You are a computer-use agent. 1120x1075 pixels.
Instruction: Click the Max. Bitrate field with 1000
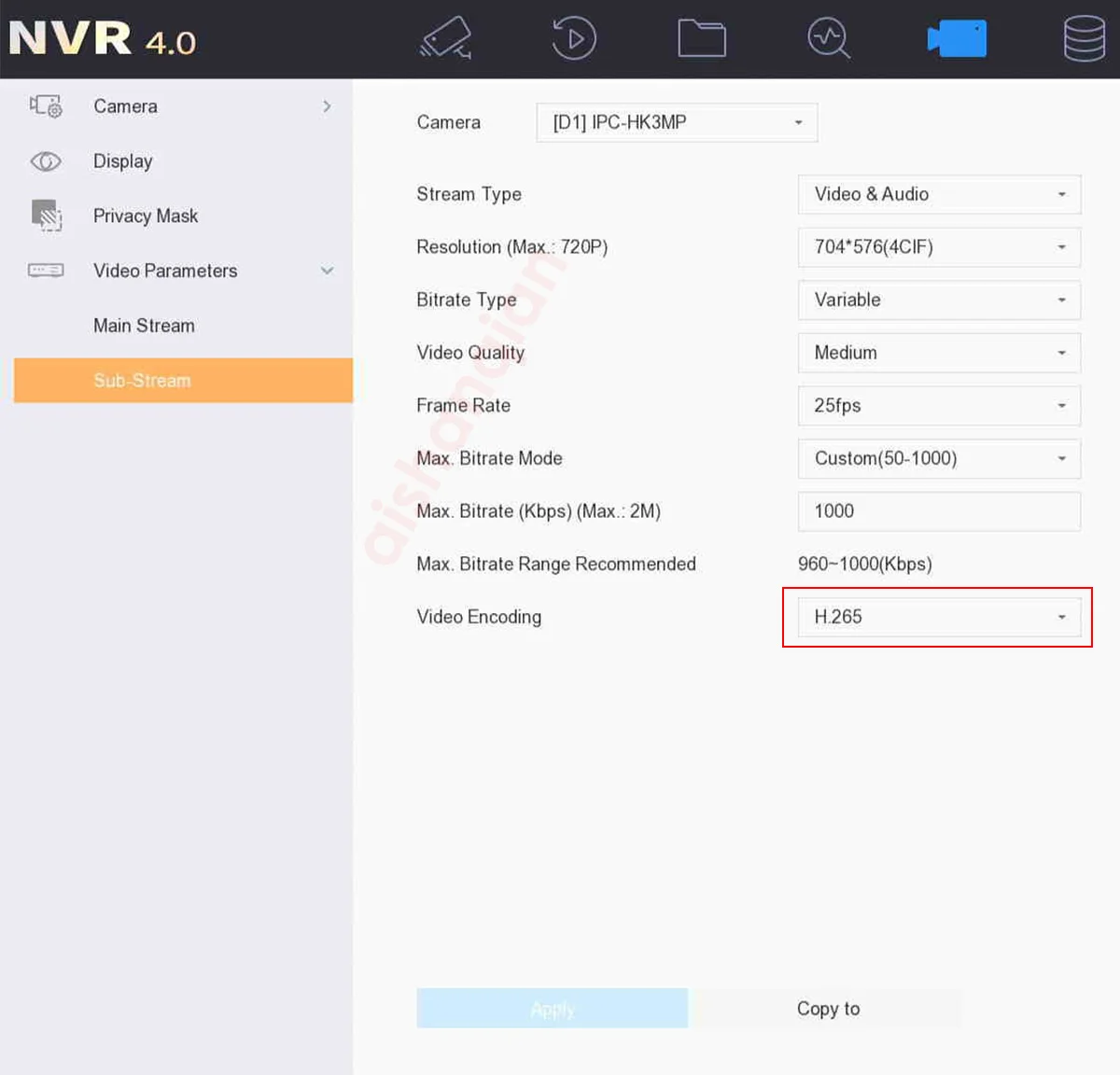[939, 511]
